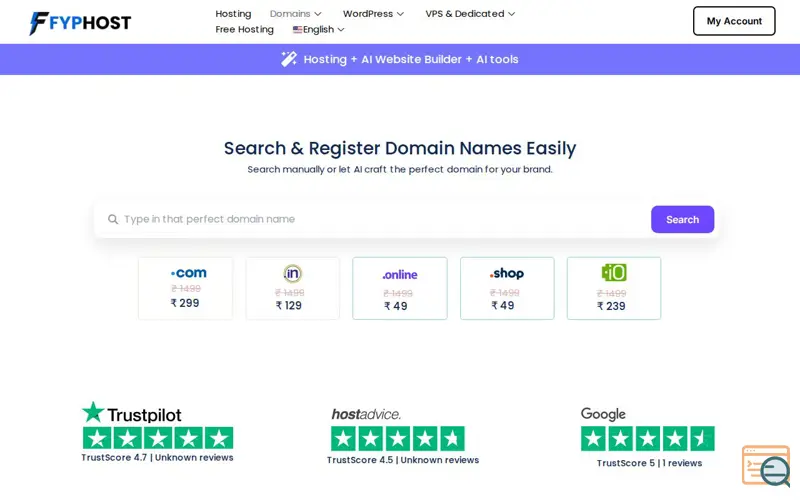Image resolution: width=800 pixels, height=500 pixels.
Task: Open the English language selector
Action: coord(318,30)
